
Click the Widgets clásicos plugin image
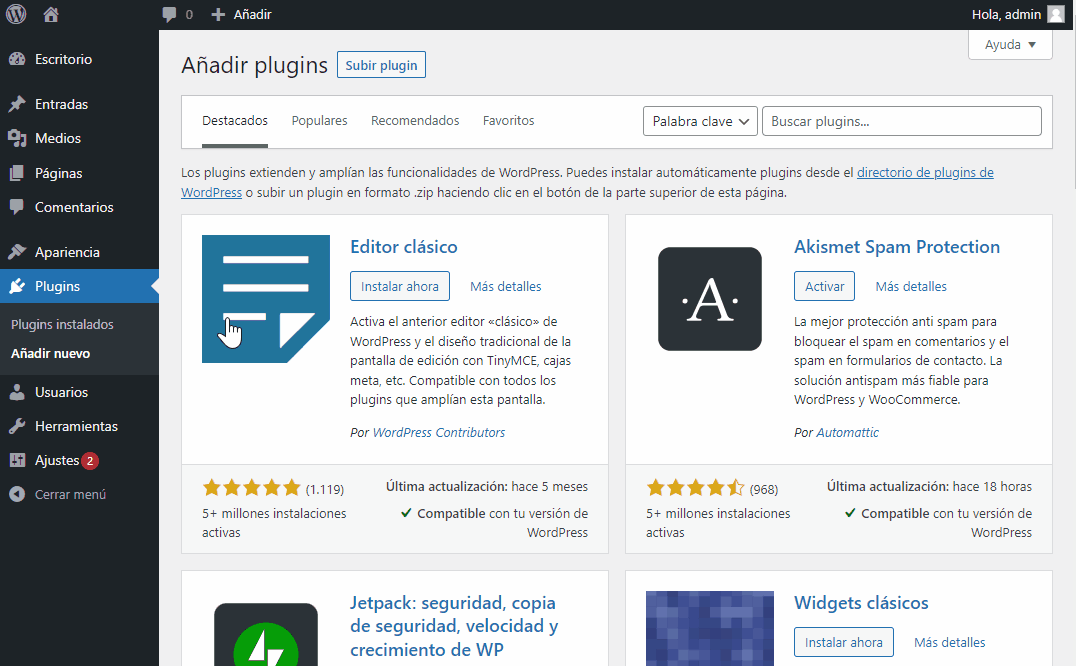pyautogui.click(x=710, y=628)
